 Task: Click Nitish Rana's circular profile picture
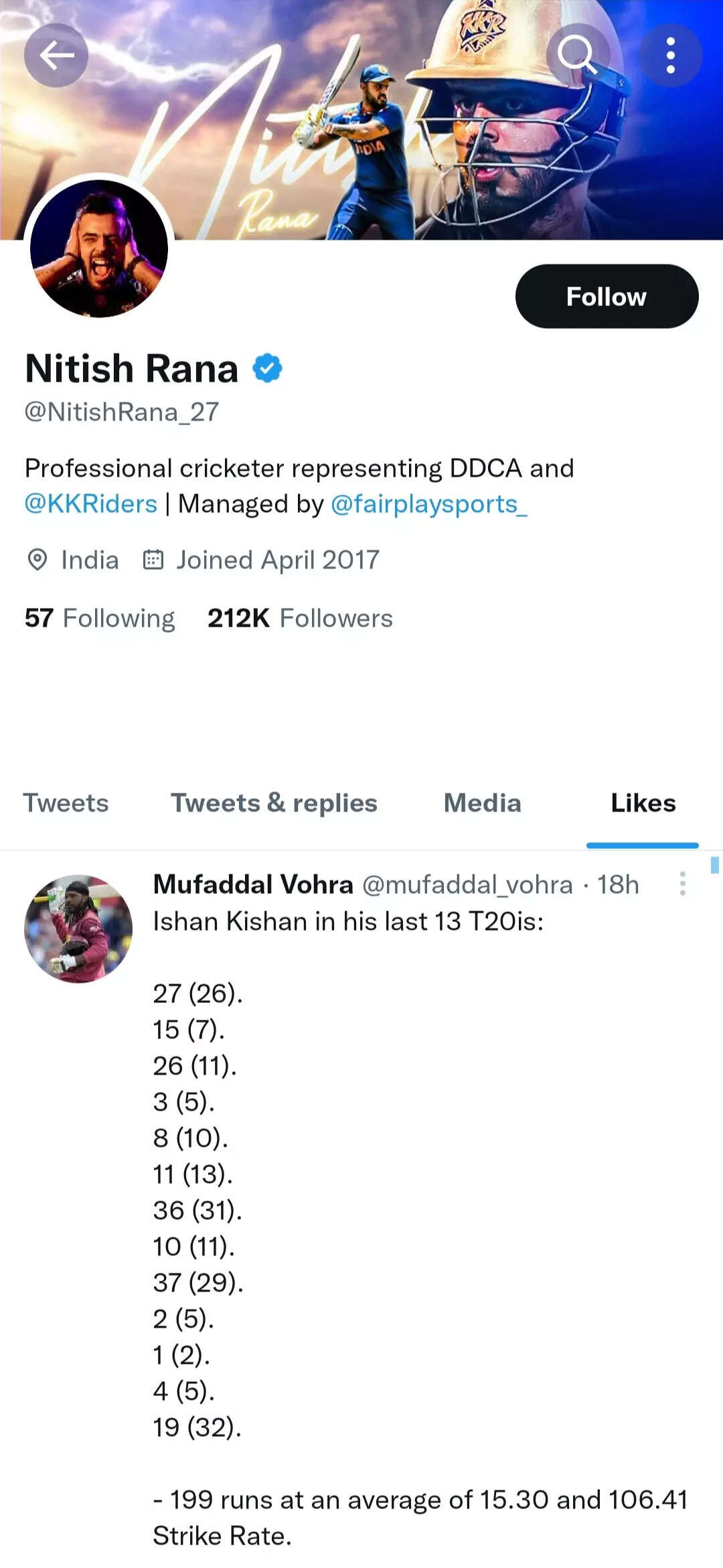tap(99, 248)
